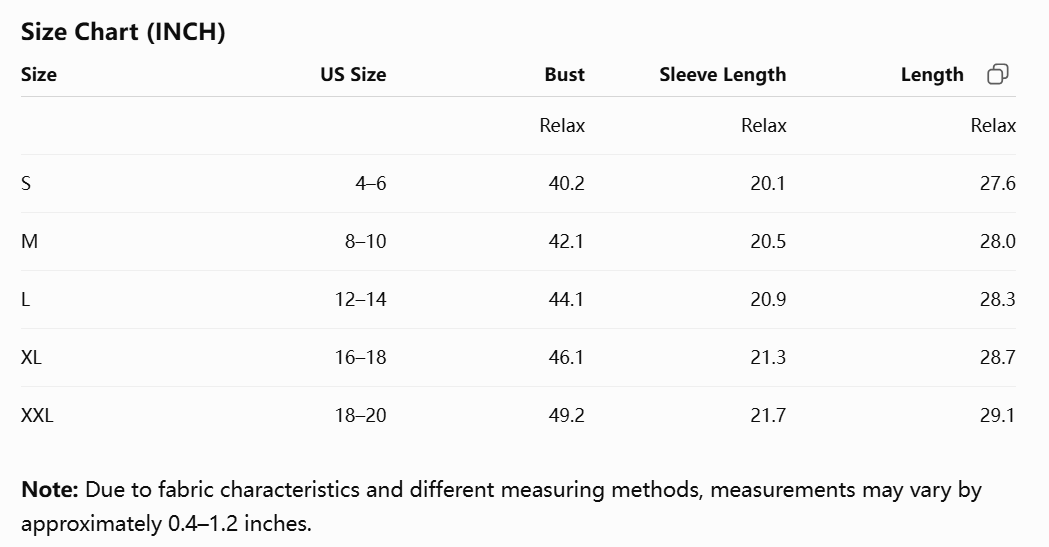Image resolution: width=1049 pixels, height=547 pixels.
Task: Click the S size row label
Action: [26, 183]
